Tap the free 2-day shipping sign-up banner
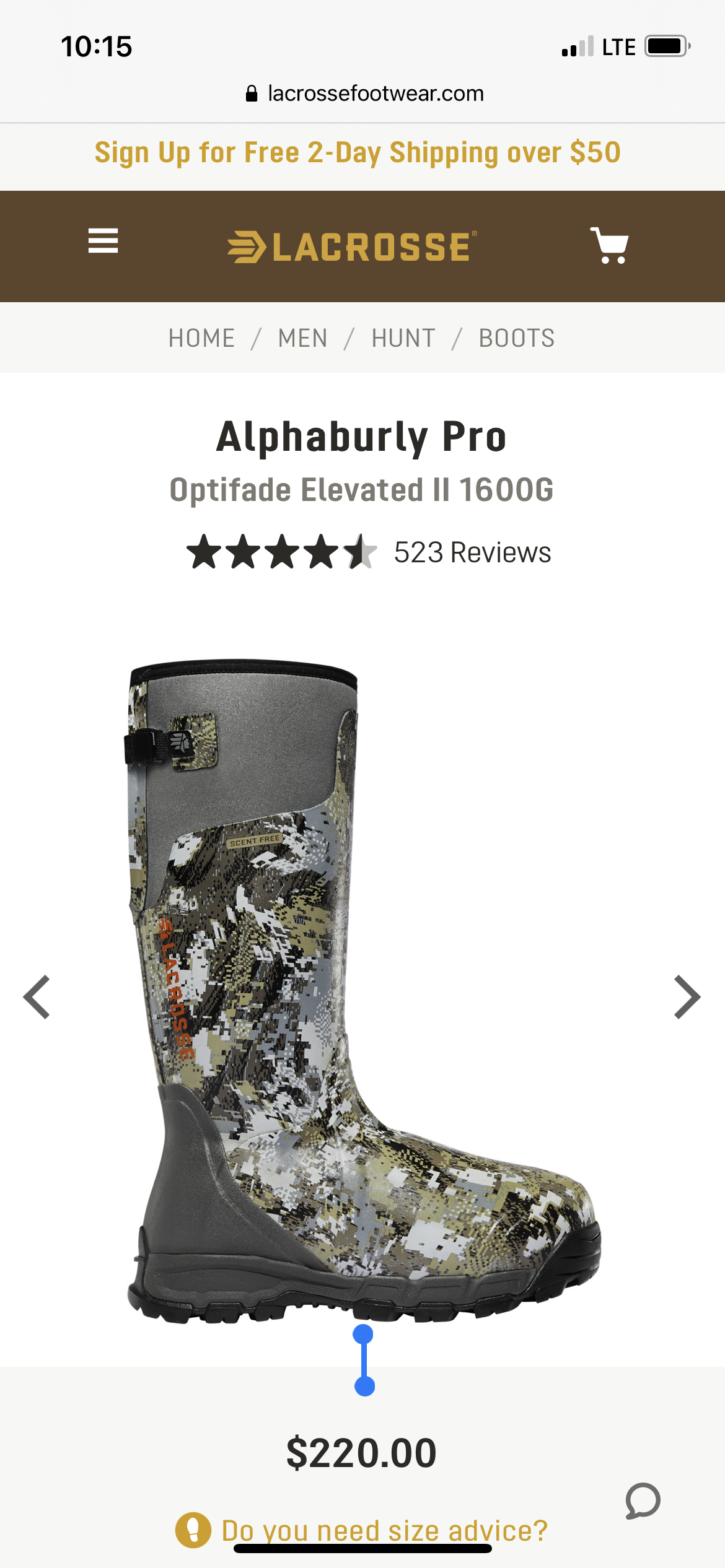The image size is (725, 1568). 358,152
